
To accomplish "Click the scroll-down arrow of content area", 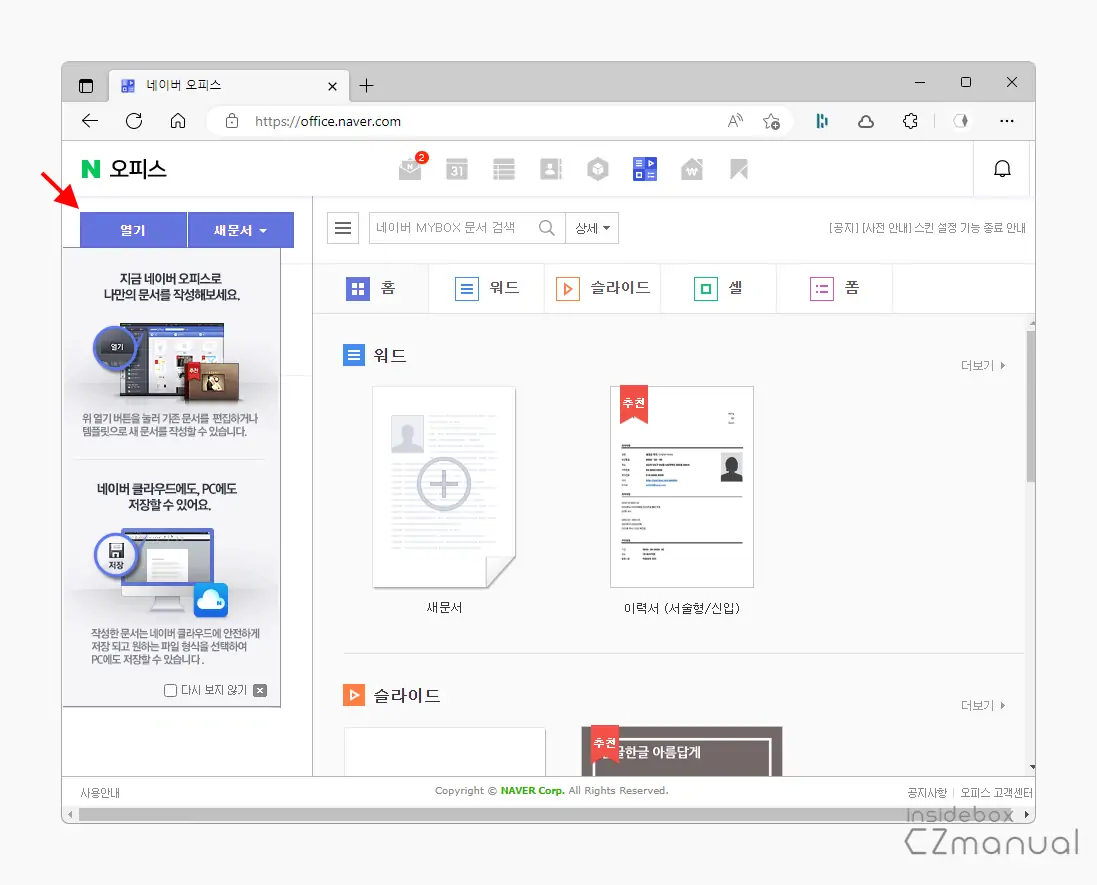I will (x=1032, y=767).
